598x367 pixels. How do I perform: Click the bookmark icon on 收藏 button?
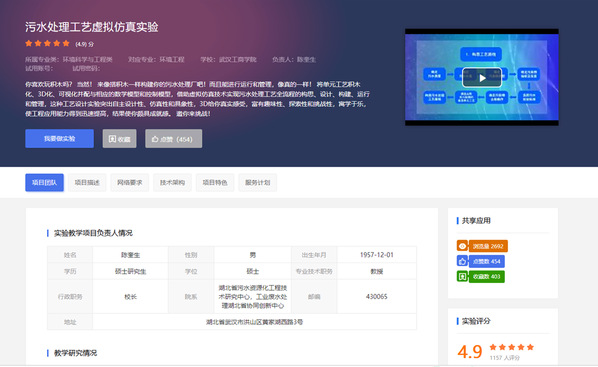pyautogui.click(x=112, y=139)
